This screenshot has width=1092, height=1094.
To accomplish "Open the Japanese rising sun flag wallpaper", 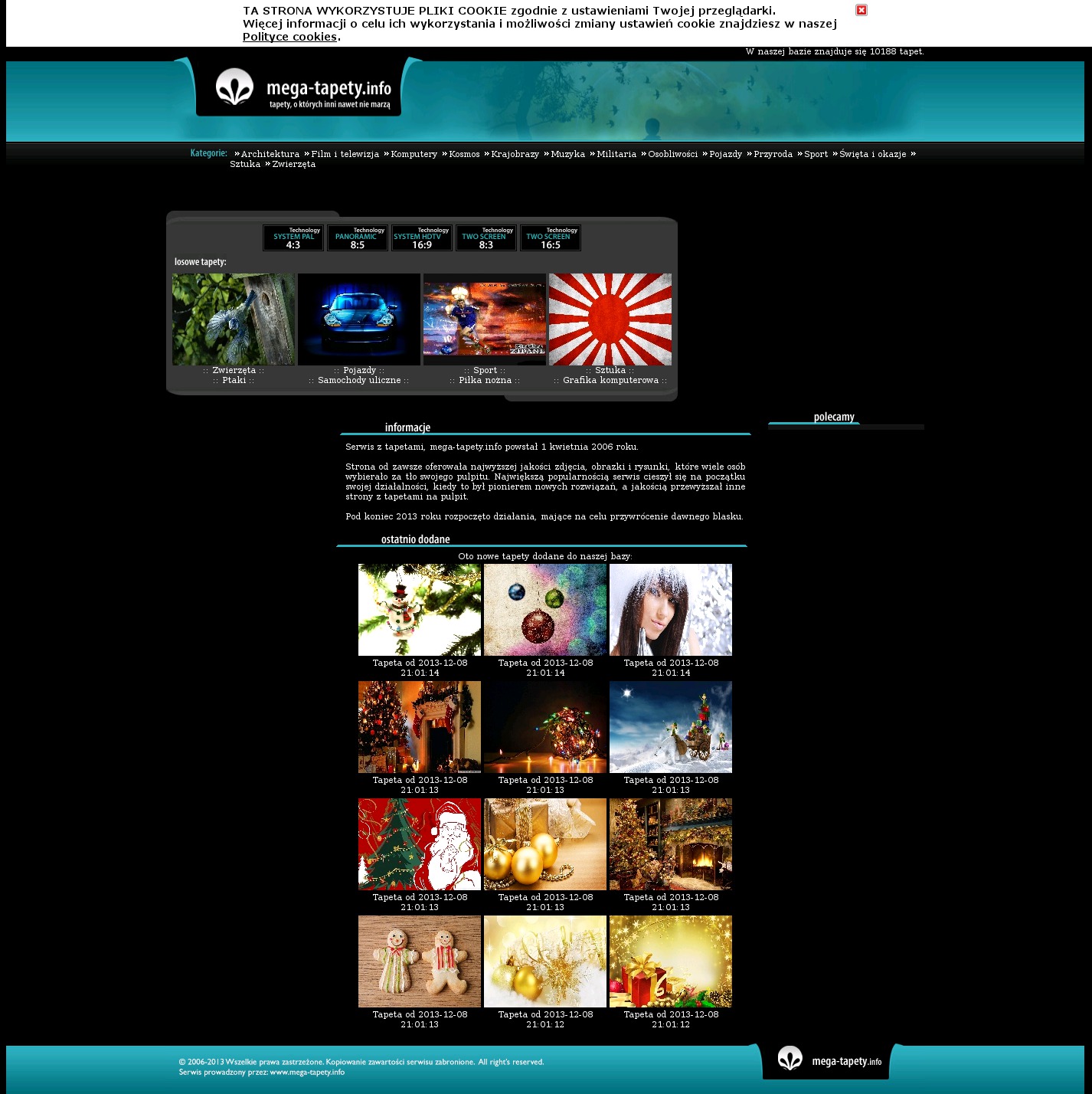I will pyautogui.click(x=610, y=319).
